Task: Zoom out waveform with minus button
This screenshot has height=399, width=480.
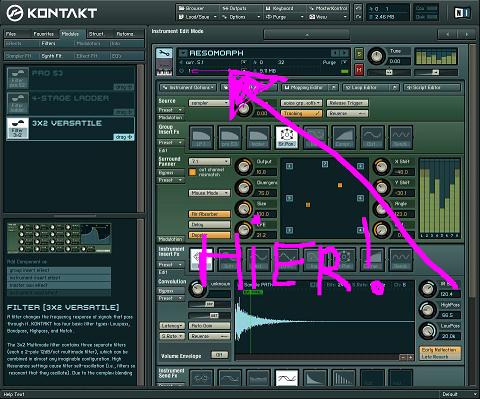Action: click(403, 357)
